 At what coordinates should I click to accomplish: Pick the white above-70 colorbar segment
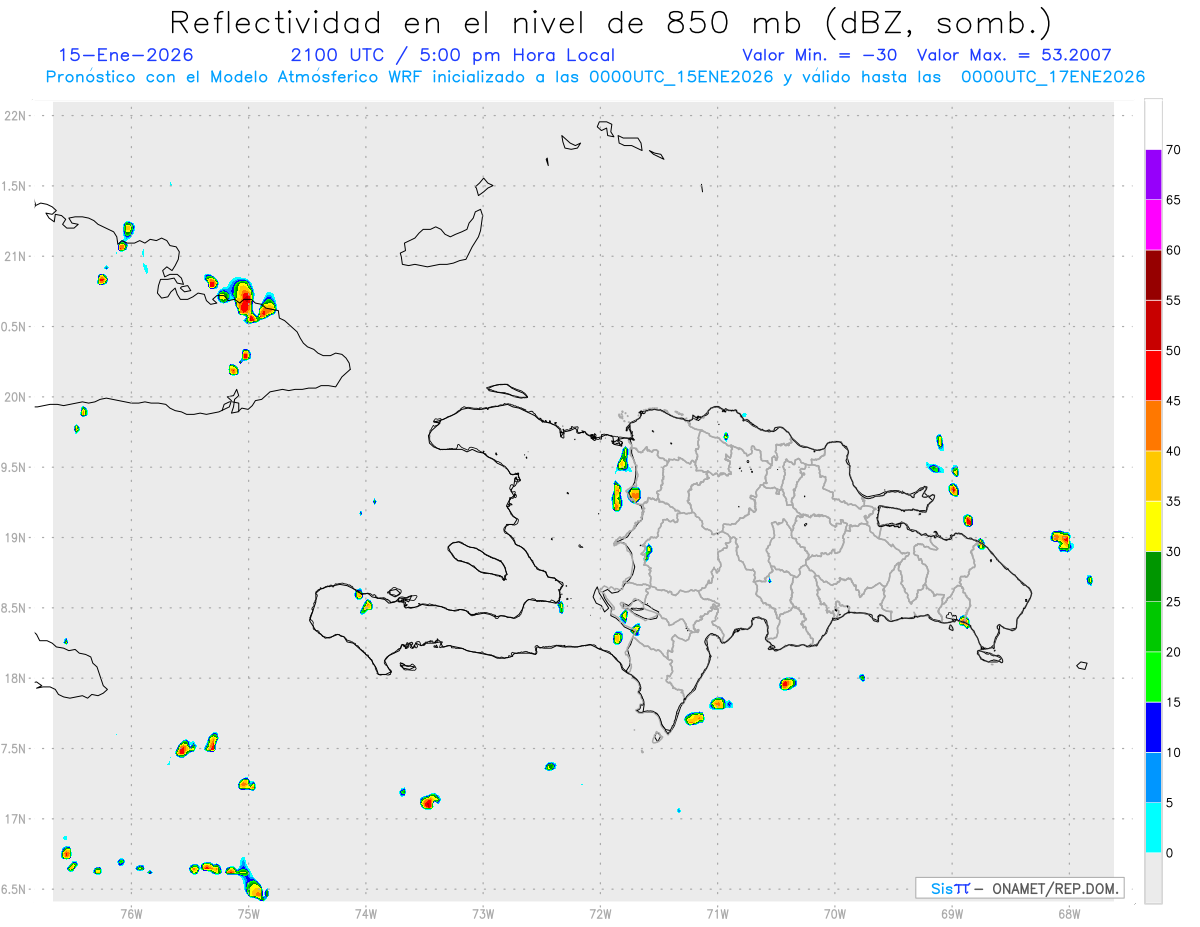pos(1153,124)
